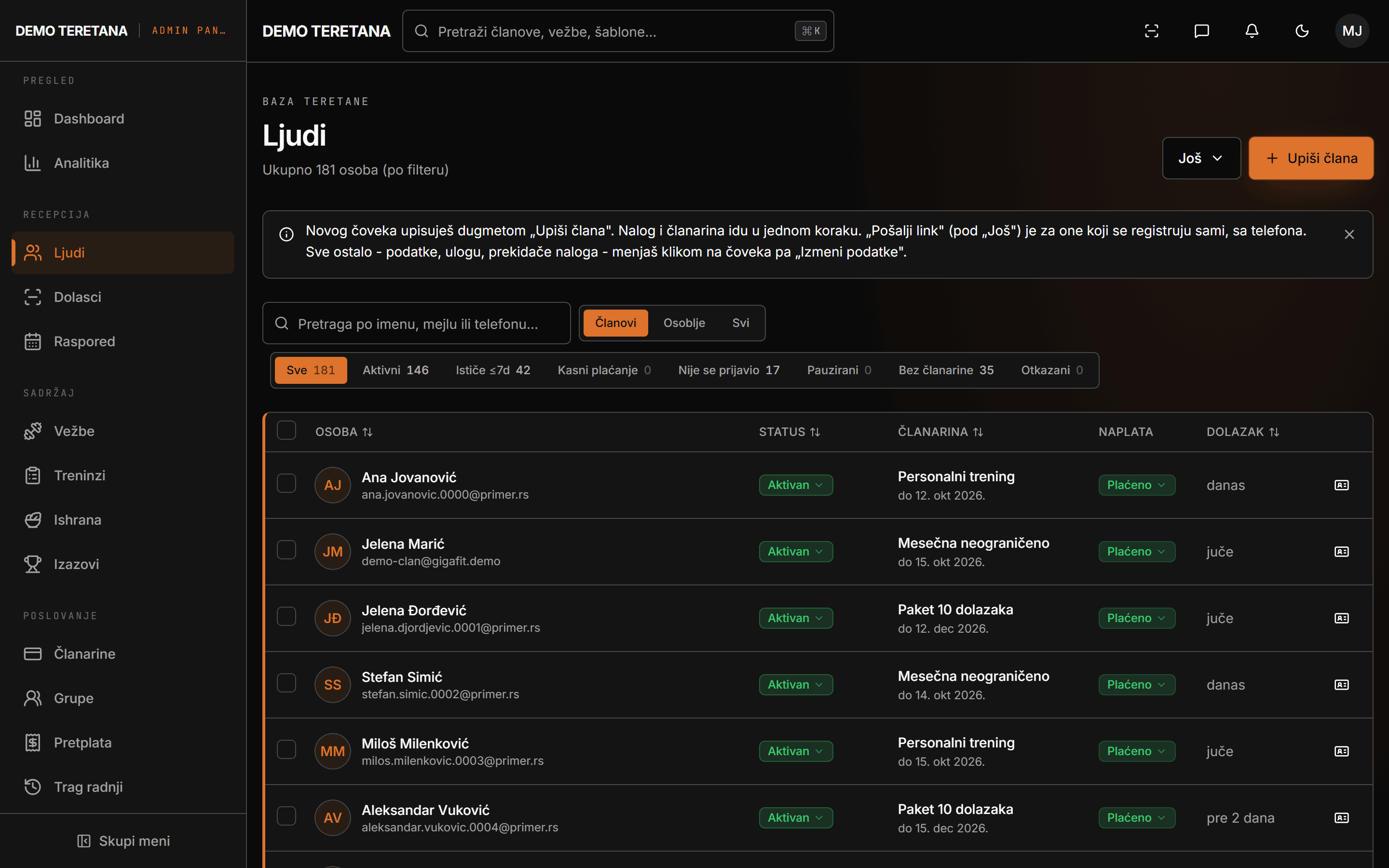This screenshot has width=1389, height=868.
Task: Open Plaćeno dropdown for Jelena Đorđević
Action: 1136,618
